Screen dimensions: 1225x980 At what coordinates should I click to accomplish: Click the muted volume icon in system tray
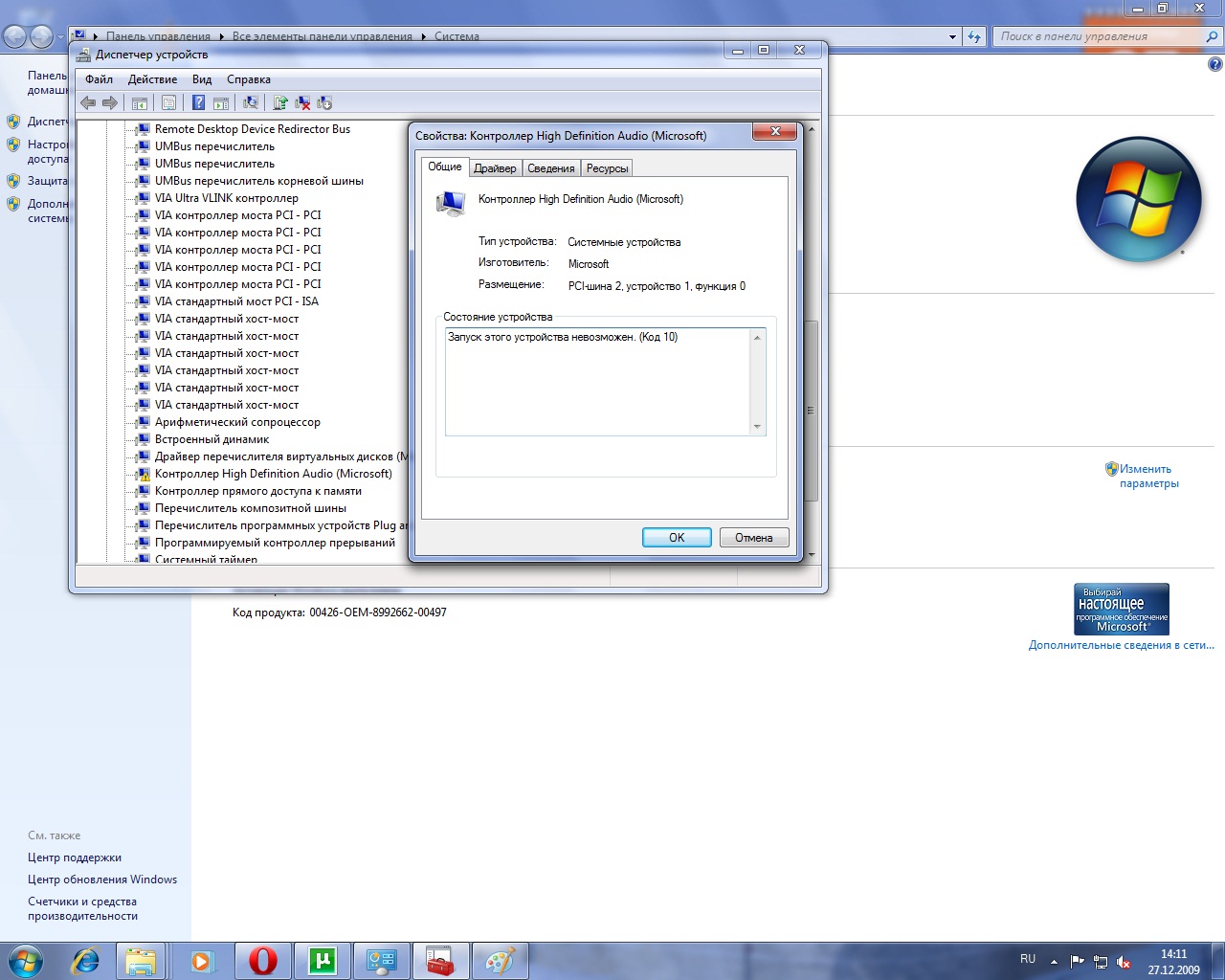click(x=1124, y=962)
